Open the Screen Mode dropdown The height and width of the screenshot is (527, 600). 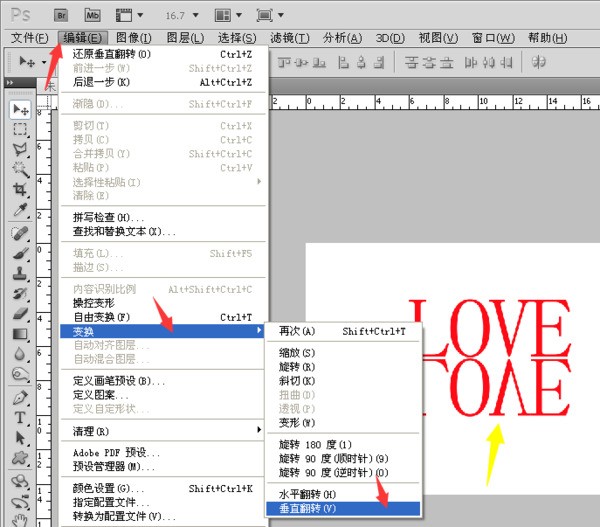click(270, 15)
